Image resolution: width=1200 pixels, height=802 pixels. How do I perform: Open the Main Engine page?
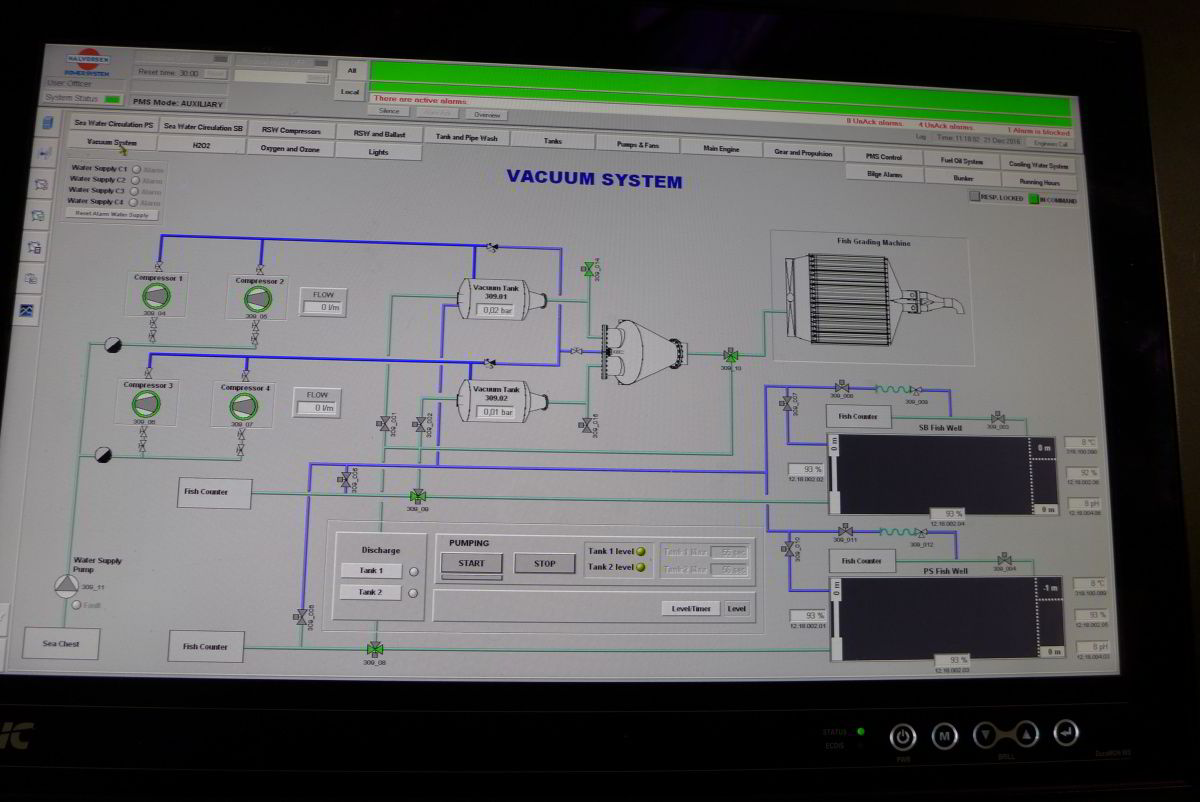(x=721, y=148)
